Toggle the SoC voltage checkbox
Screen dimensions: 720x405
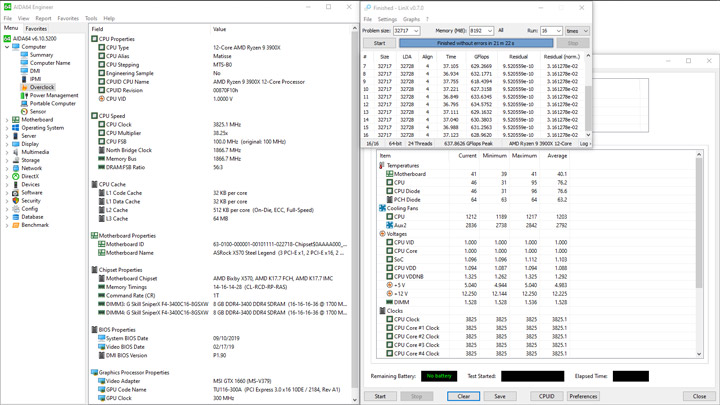tap(389, 259)
